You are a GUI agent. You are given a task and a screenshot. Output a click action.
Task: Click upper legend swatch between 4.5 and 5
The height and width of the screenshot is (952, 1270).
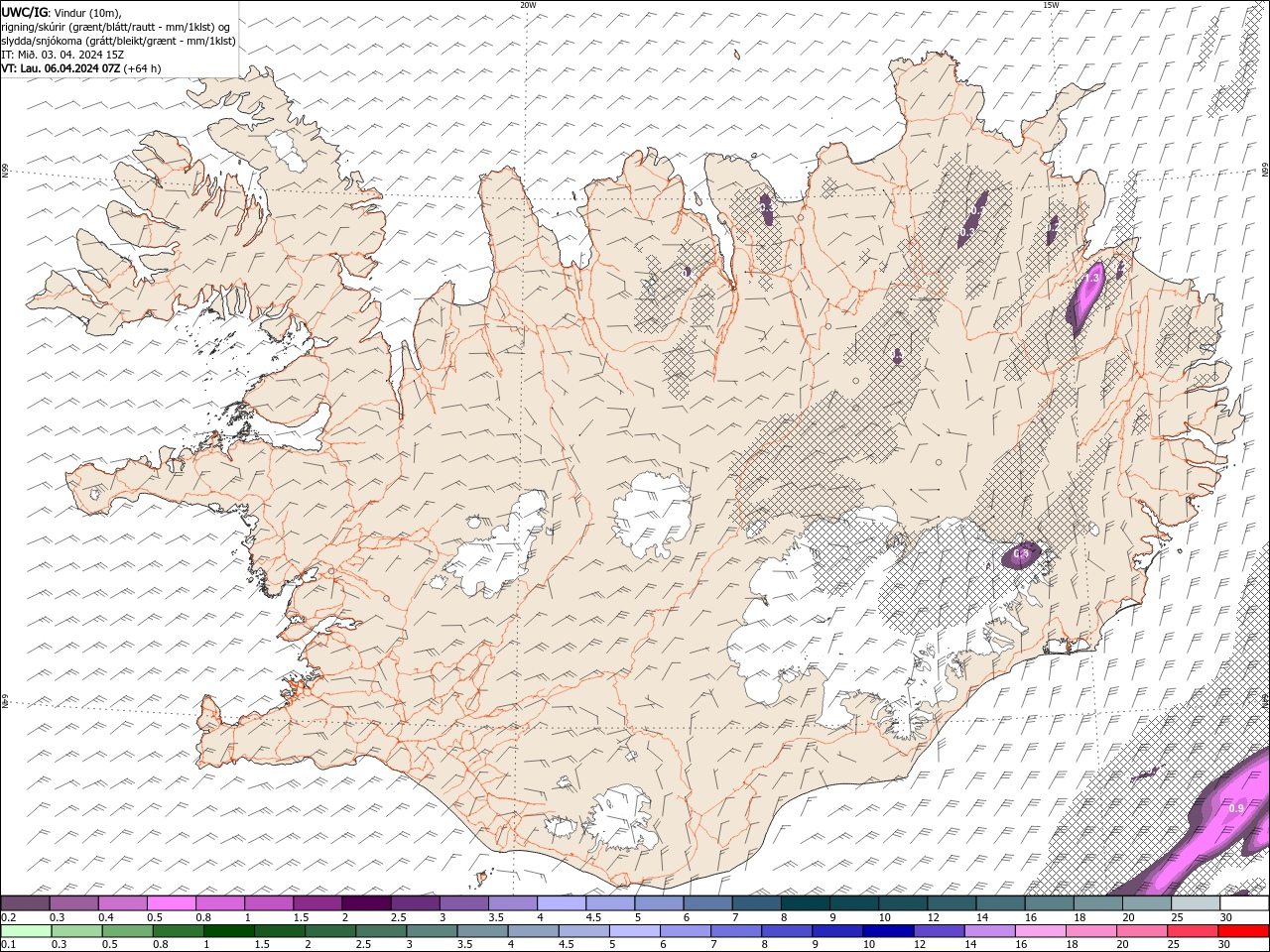610,903
